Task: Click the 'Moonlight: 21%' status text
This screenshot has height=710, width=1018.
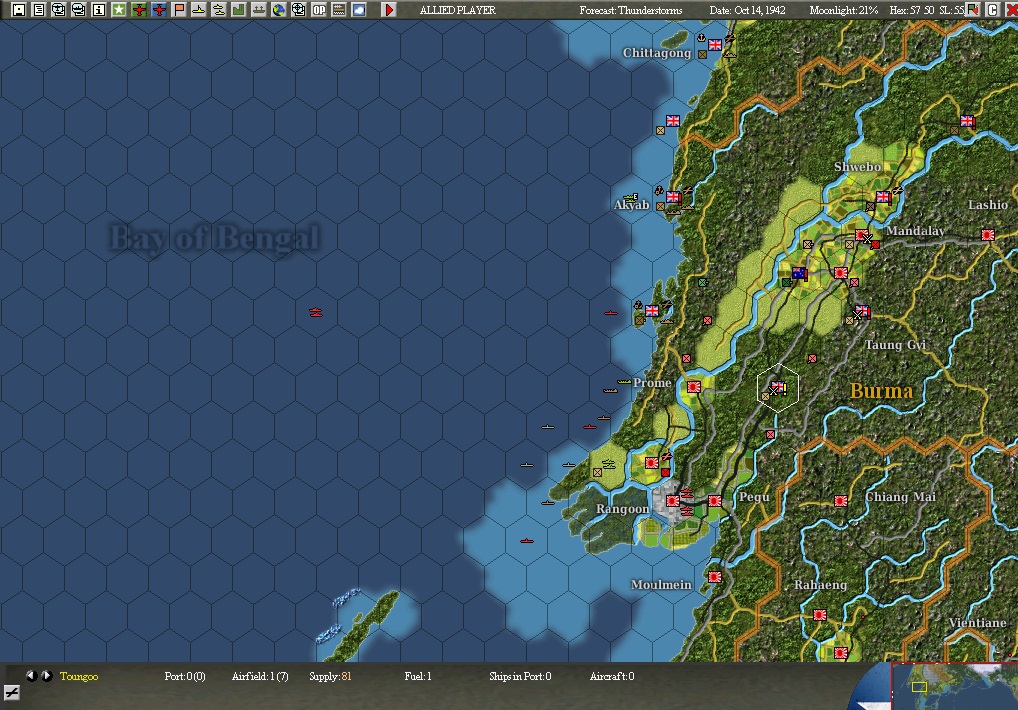Action: (x=843, y=10)
